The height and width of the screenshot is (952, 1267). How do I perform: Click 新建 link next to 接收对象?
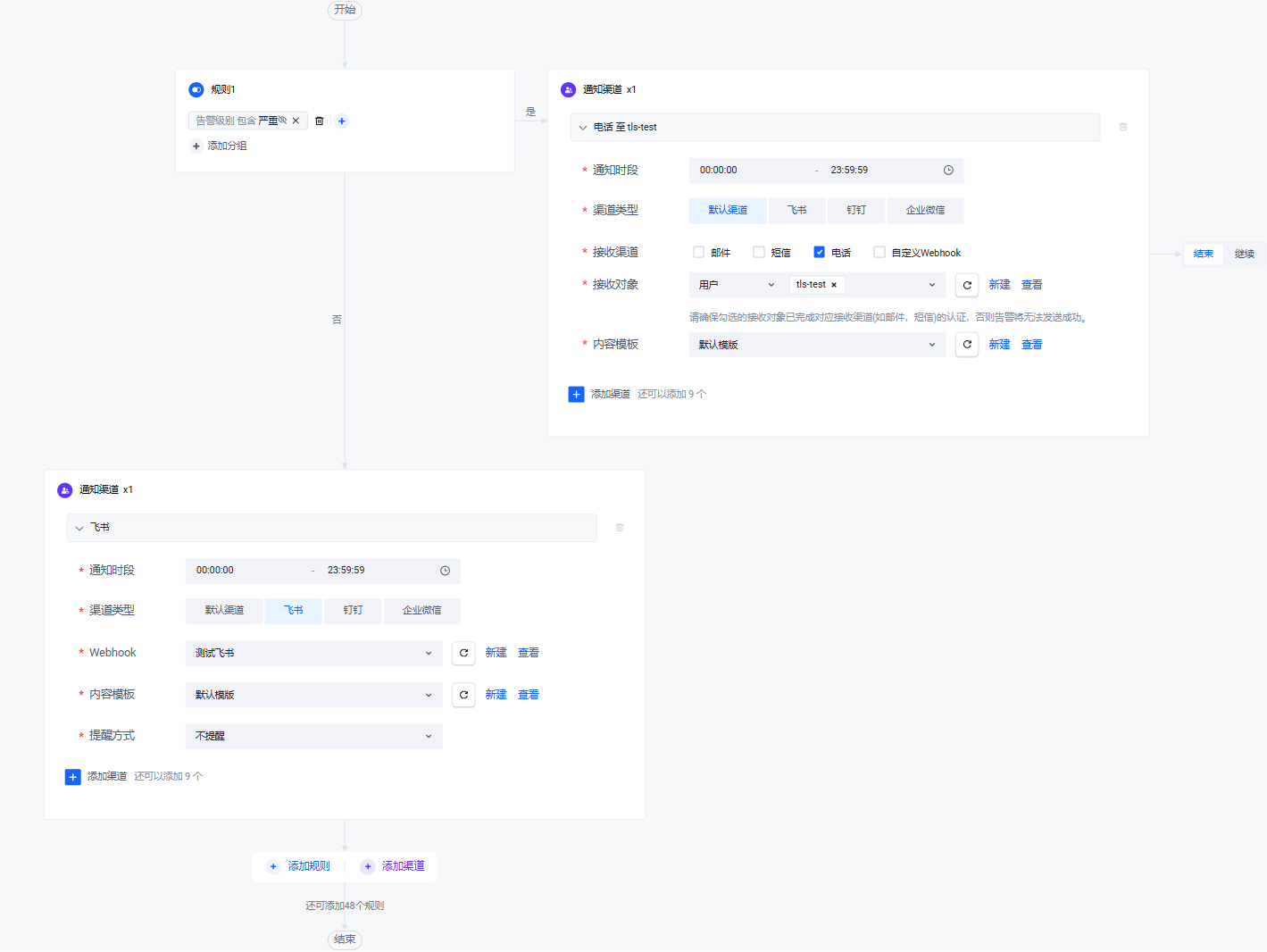point(999,285)
